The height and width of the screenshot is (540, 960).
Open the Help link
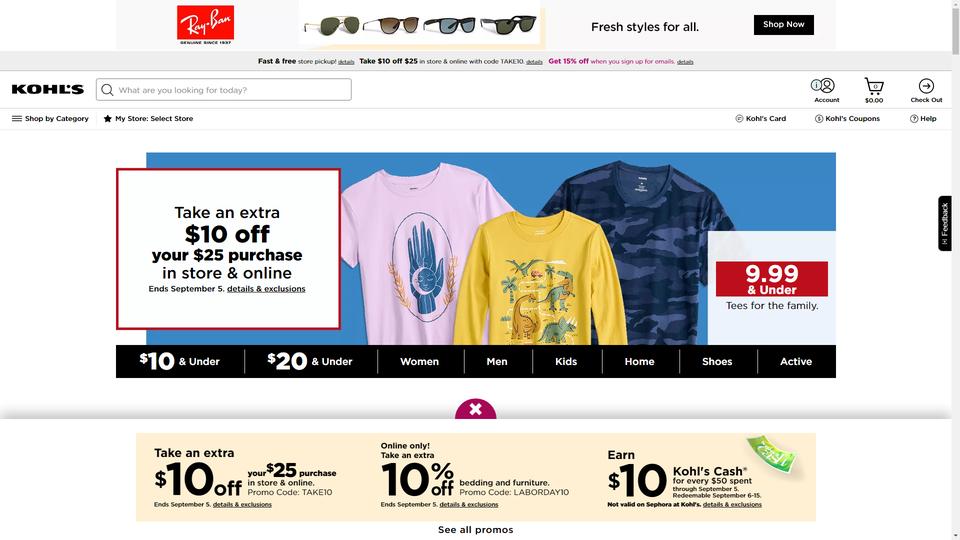pos(923,119)
